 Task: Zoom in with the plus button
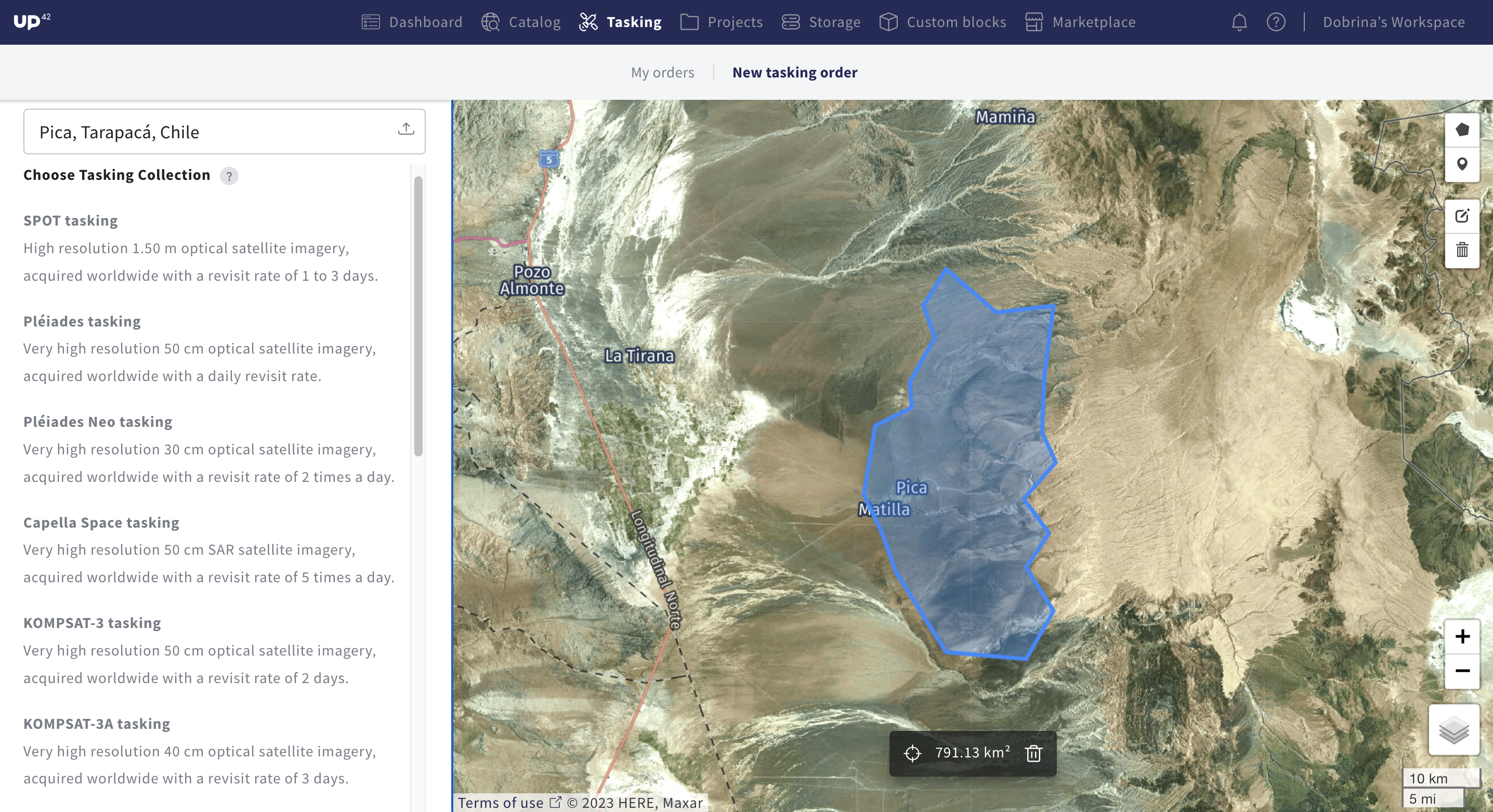click(1462, 636)
